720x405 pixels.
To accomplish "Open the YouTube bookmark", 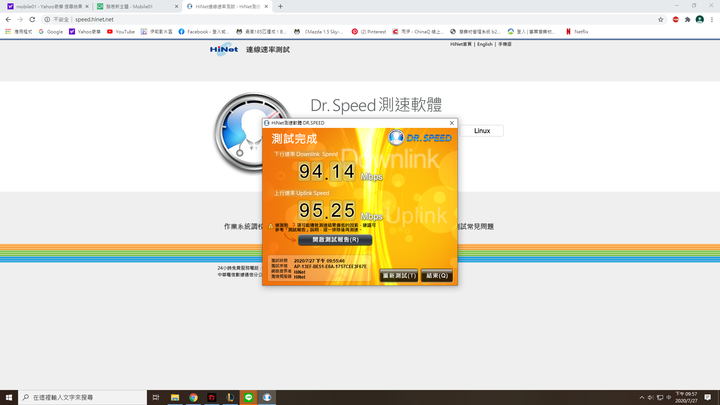I will click(x=121, y=32).
